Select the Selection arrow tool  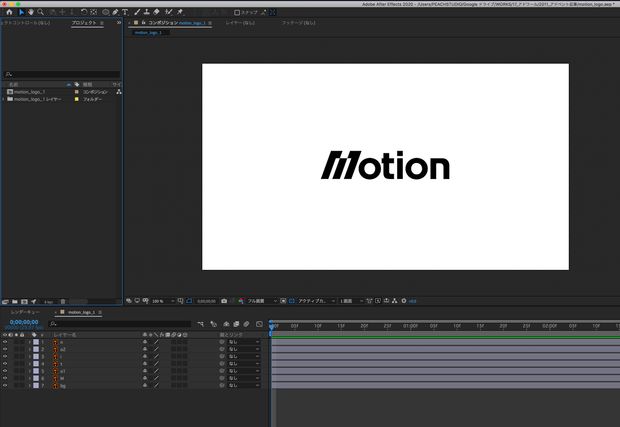(22, 12)
